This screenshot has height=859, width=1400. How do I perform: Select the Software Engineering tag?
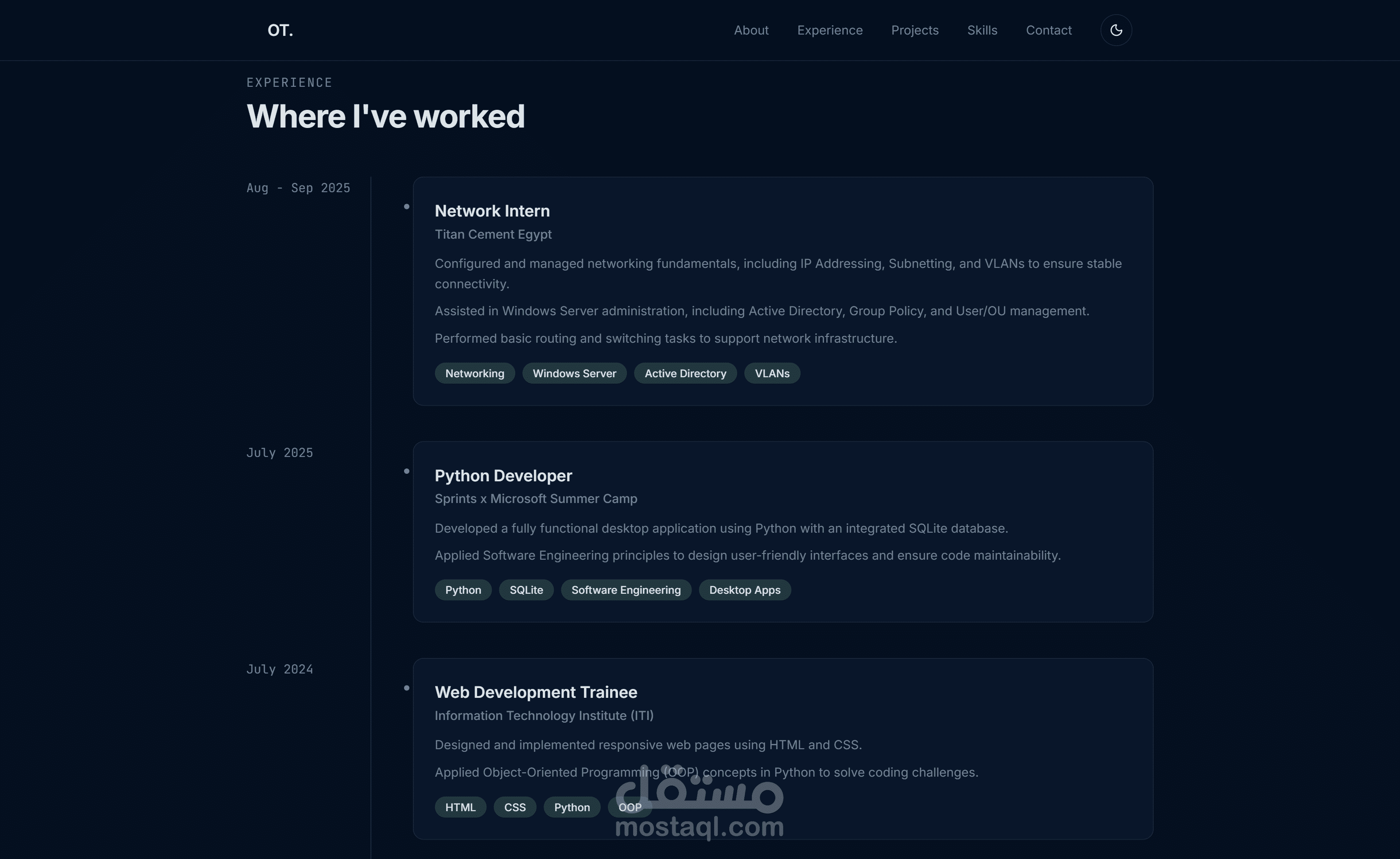tap(626, 590)
